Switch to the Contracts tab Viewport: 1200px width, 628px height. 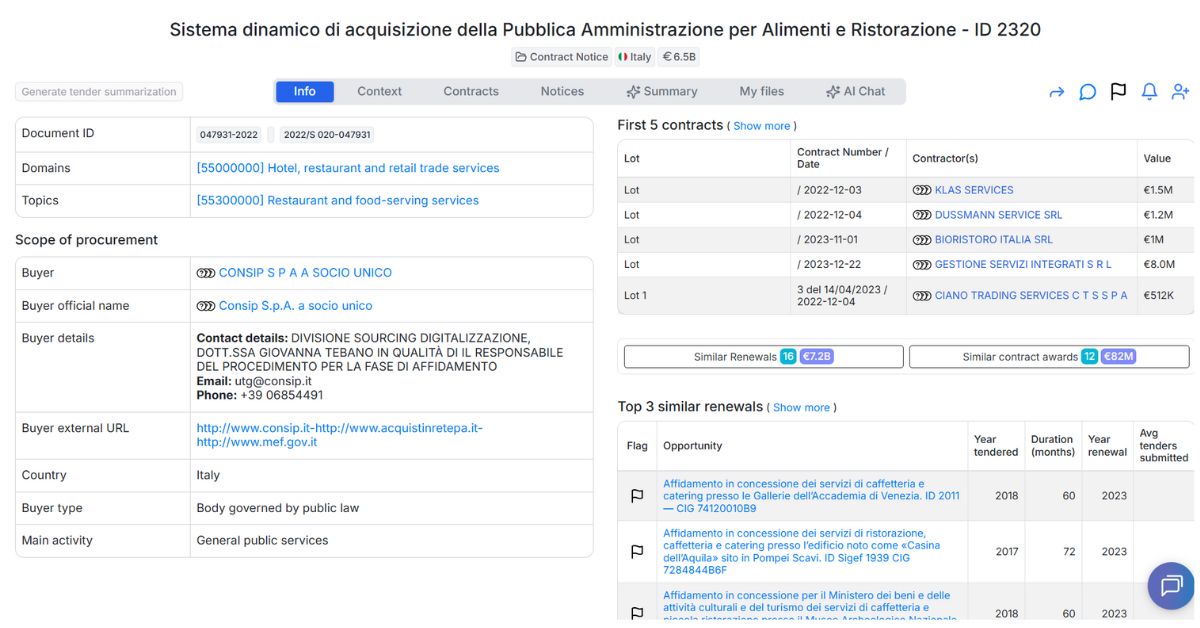[x=471, y=91]
